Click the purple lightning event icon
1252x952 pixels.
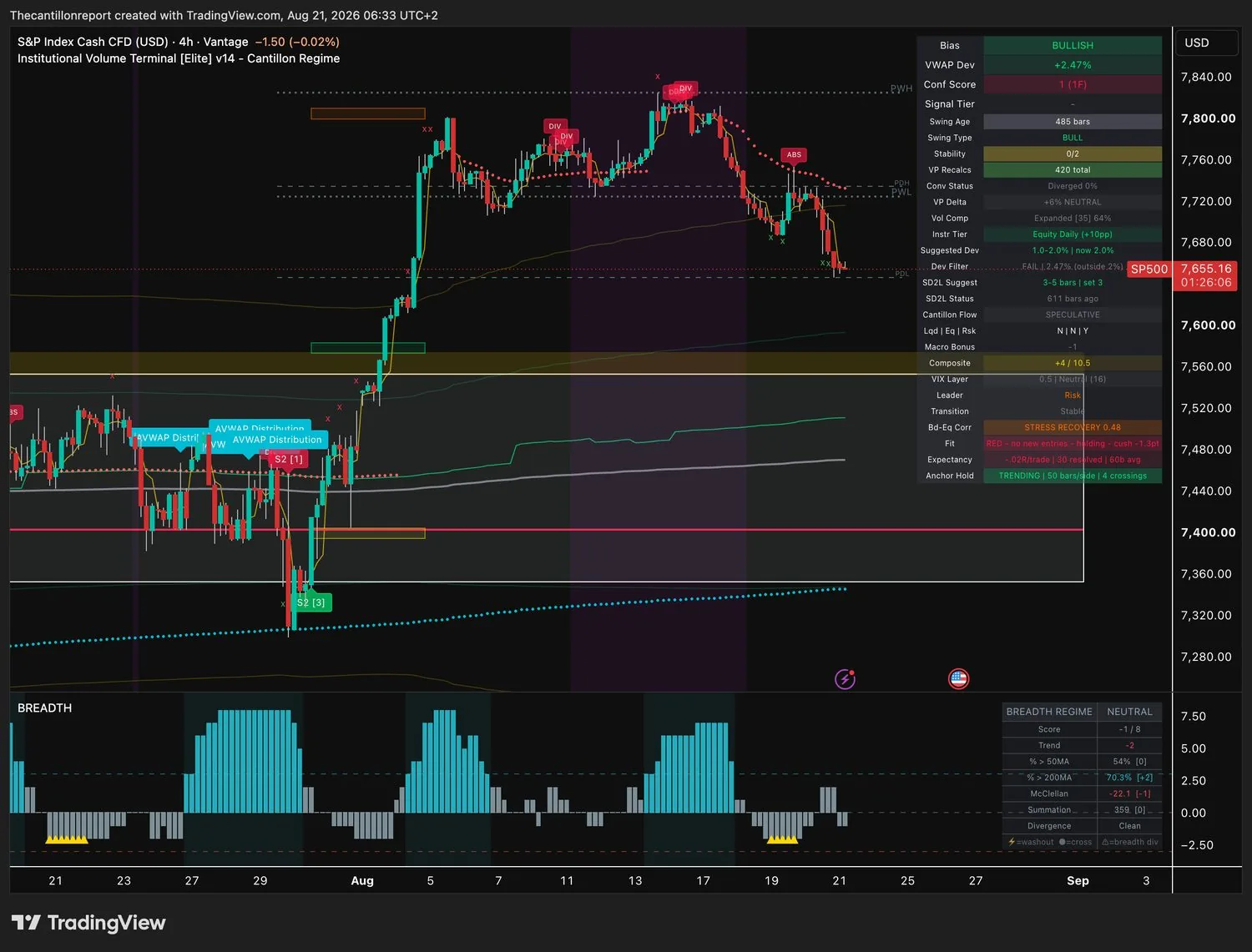(x=845, y=679)
